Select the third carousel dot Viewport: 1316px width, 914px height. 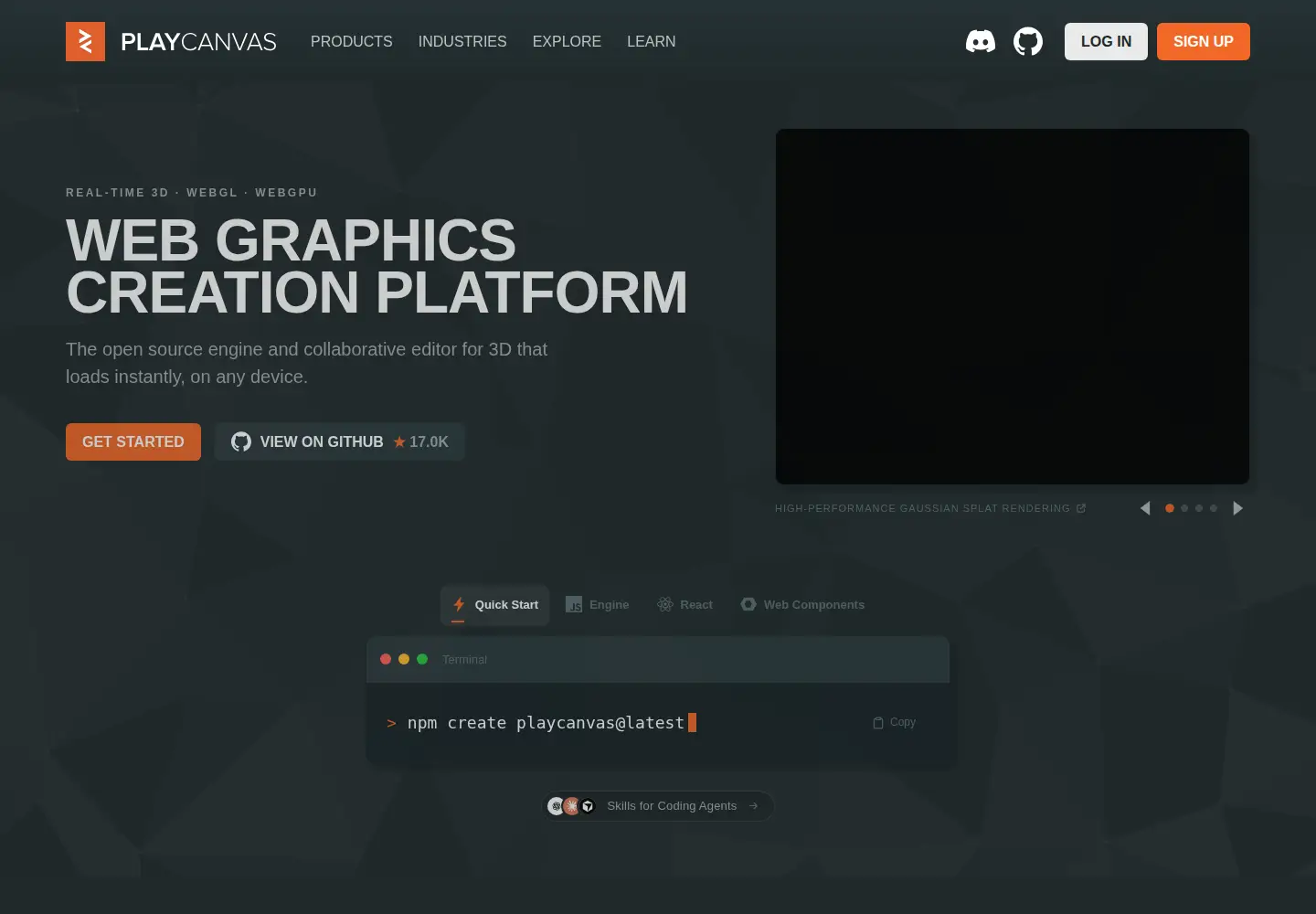[1199, 508]
